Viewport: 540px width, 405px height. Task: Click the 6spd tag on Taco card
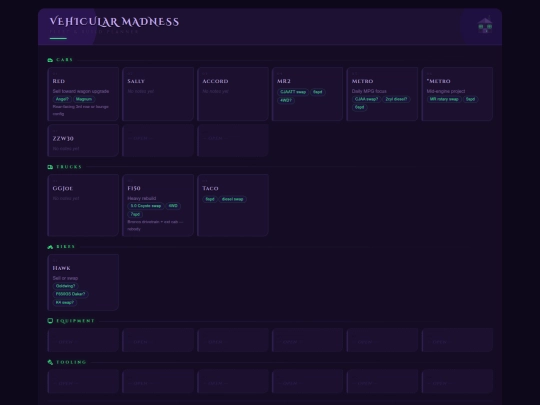[x=210, y=199]
